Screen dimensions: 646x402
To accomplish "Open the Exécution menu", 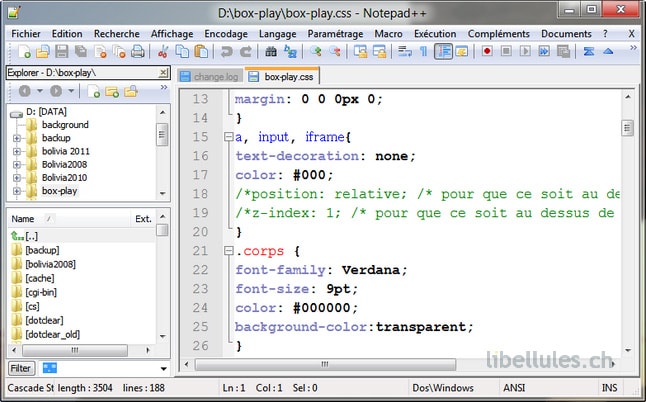I will [x=435, y=34].
